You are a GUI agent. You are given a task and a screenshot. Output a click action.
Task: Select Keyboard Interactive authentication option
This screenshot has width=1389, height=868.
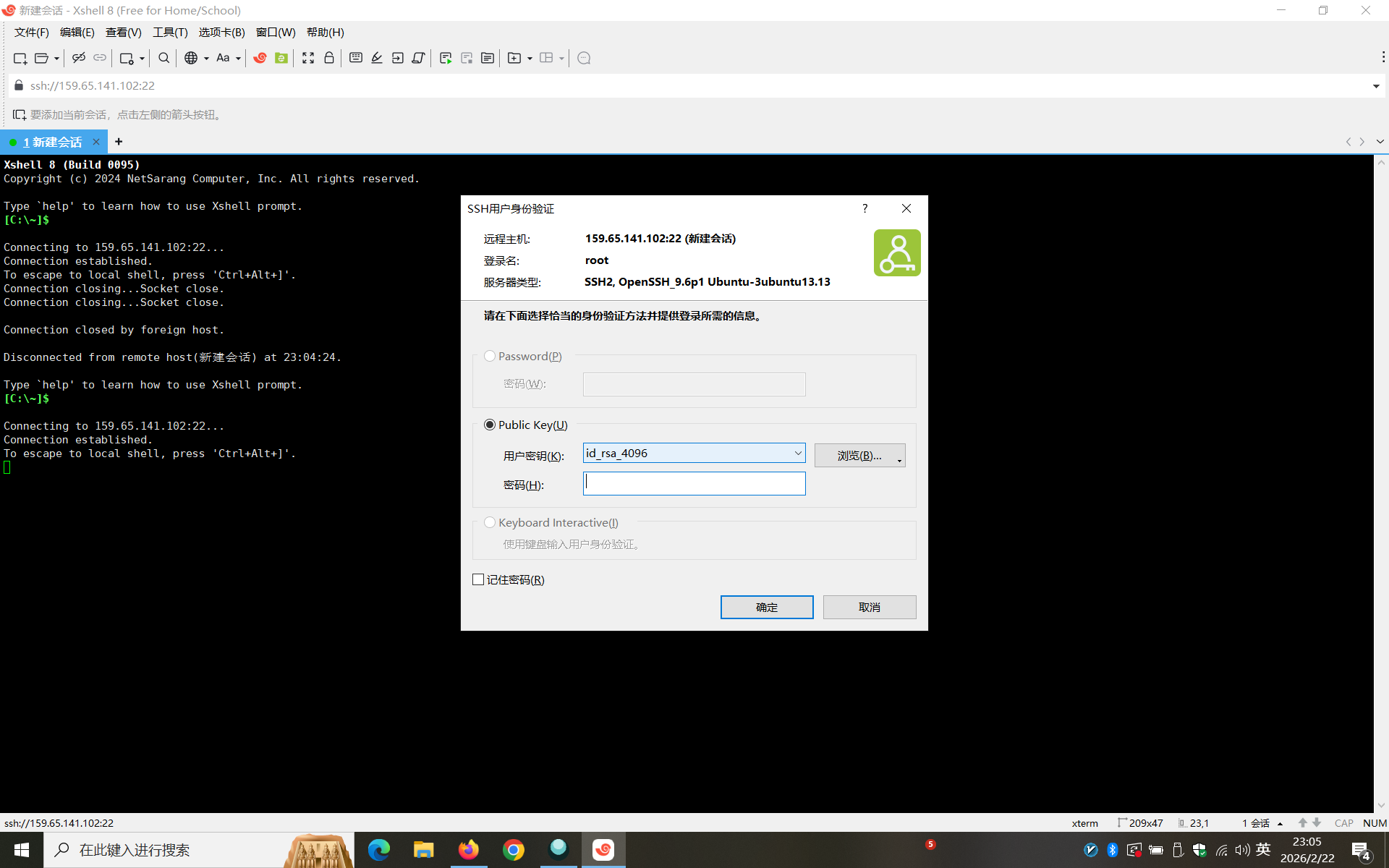tap(490, 522)
